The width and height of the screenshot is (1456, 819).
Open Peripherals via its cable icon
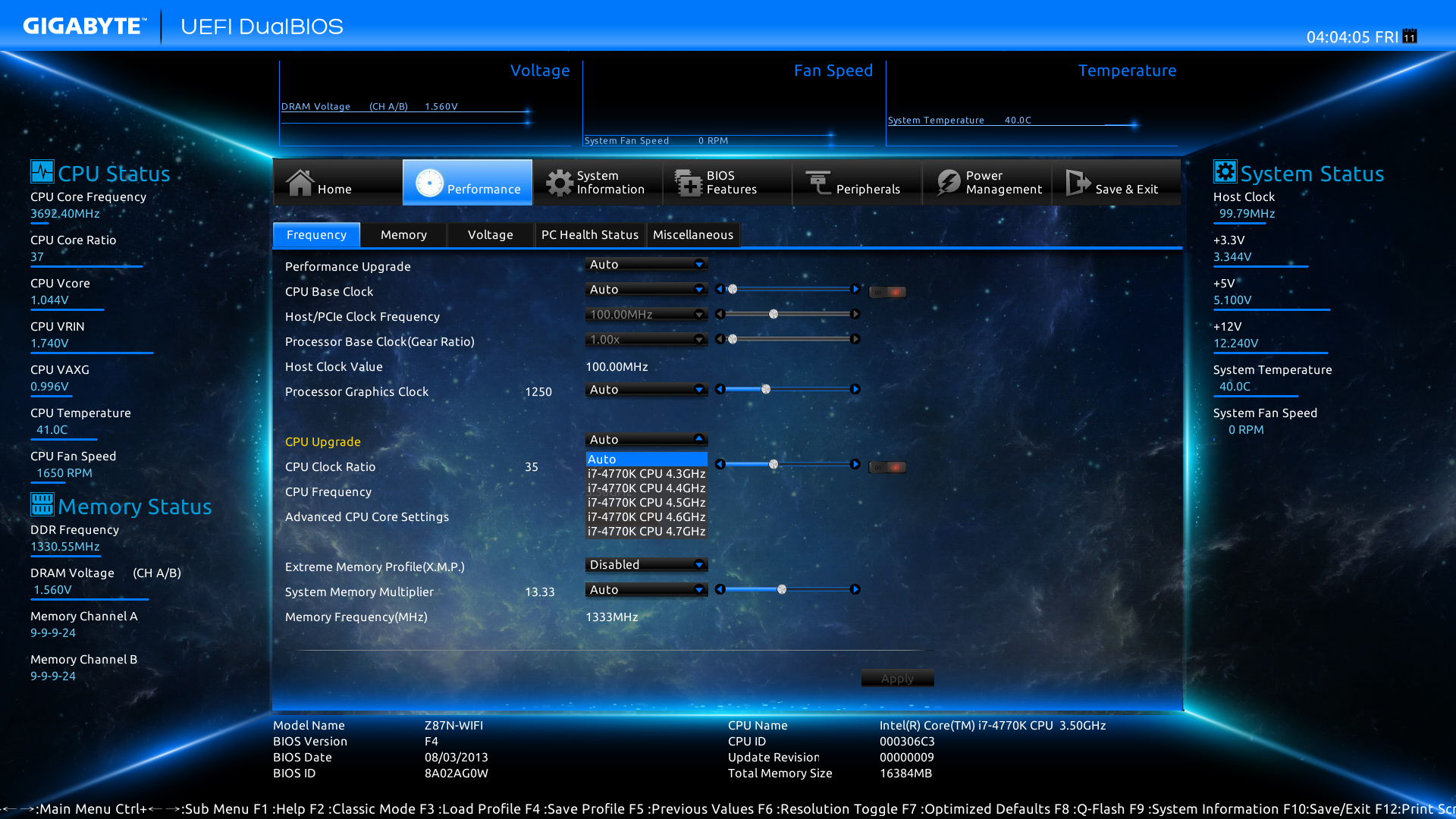coord(818,183)
